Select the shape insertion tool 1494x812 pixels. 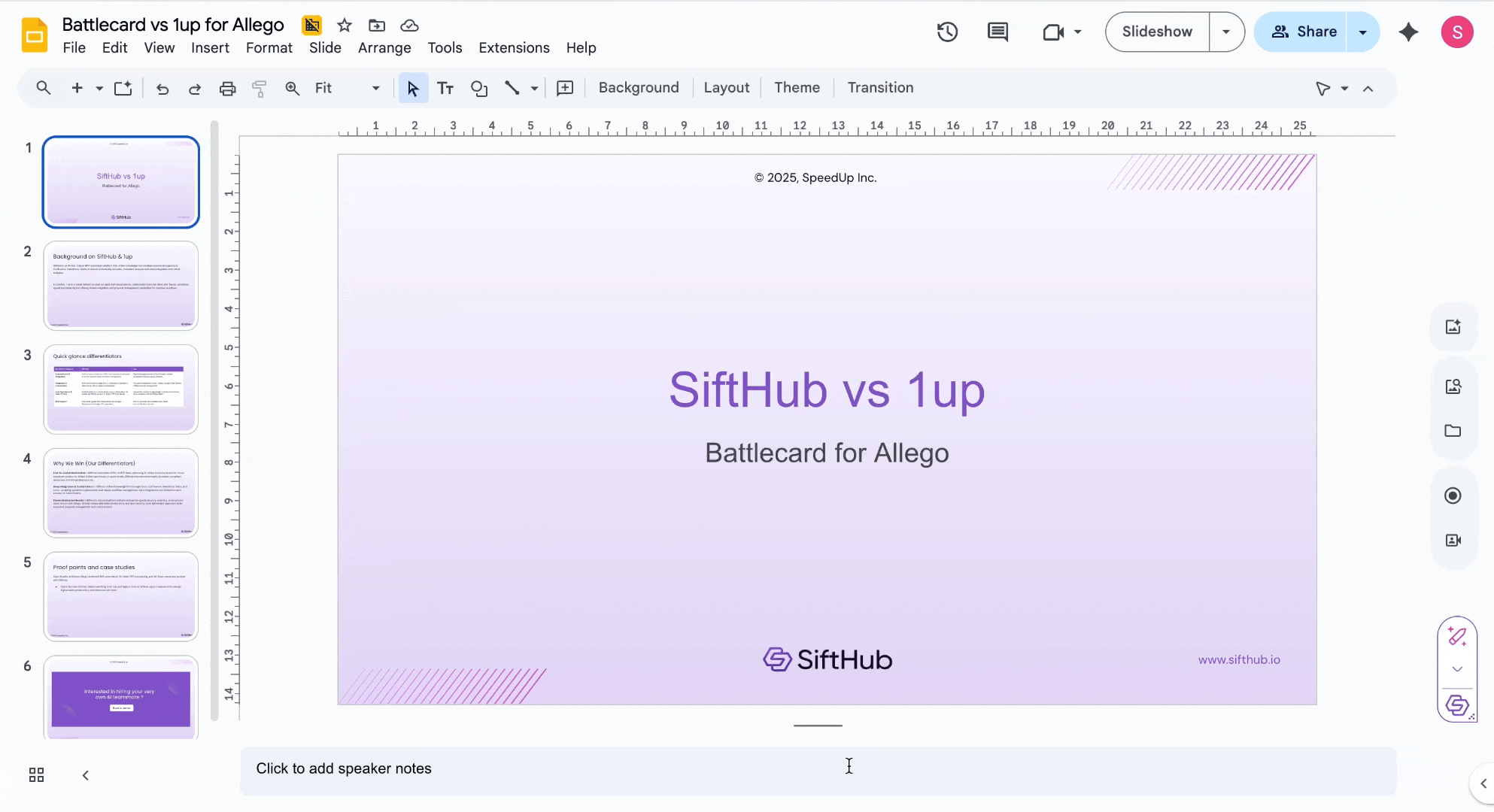(479, 88)
